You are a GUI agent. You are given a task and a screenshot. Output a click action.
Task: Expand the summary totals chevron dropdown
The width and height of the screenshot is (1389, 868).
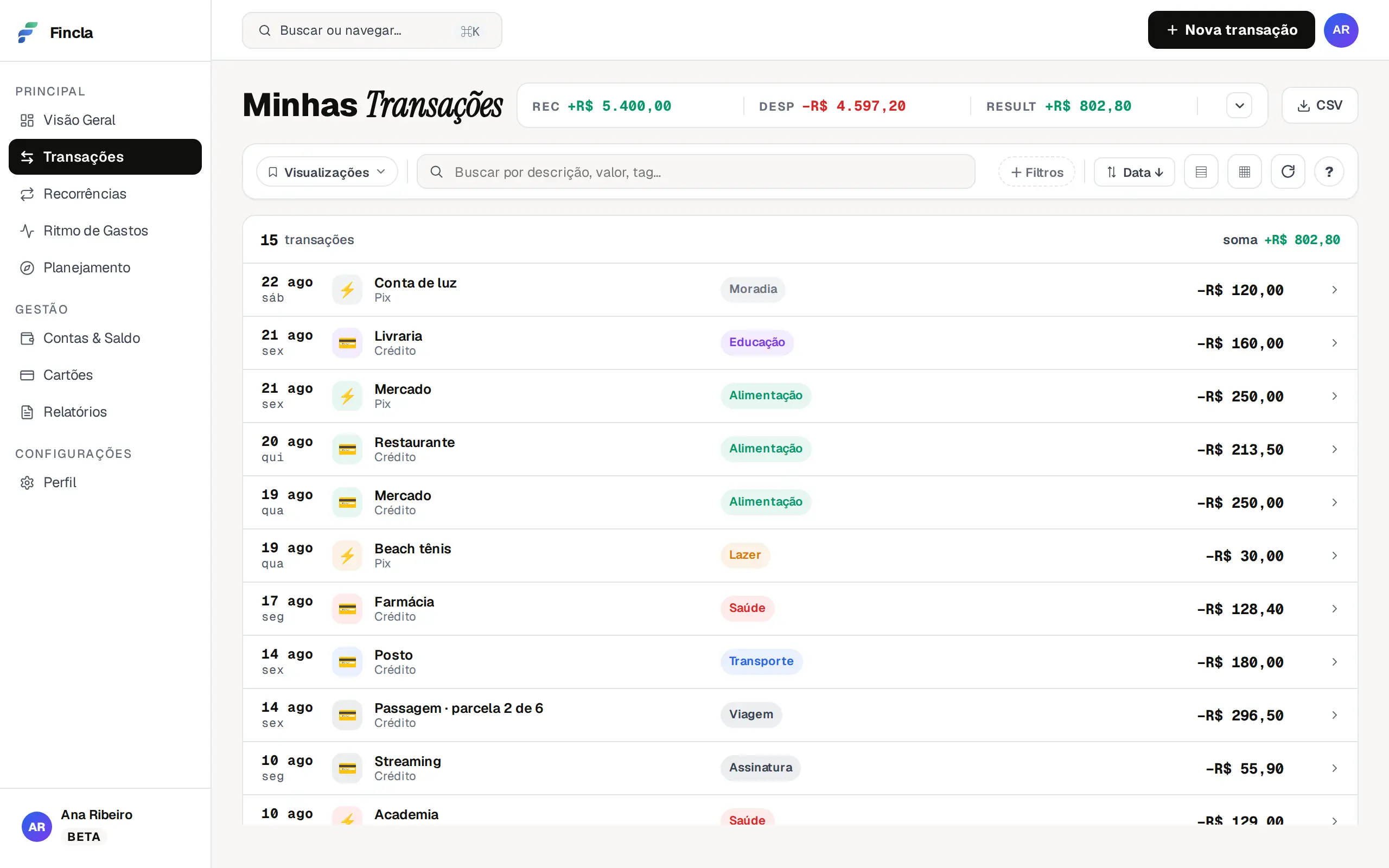pyautogui.click(x=1239, y=106)
